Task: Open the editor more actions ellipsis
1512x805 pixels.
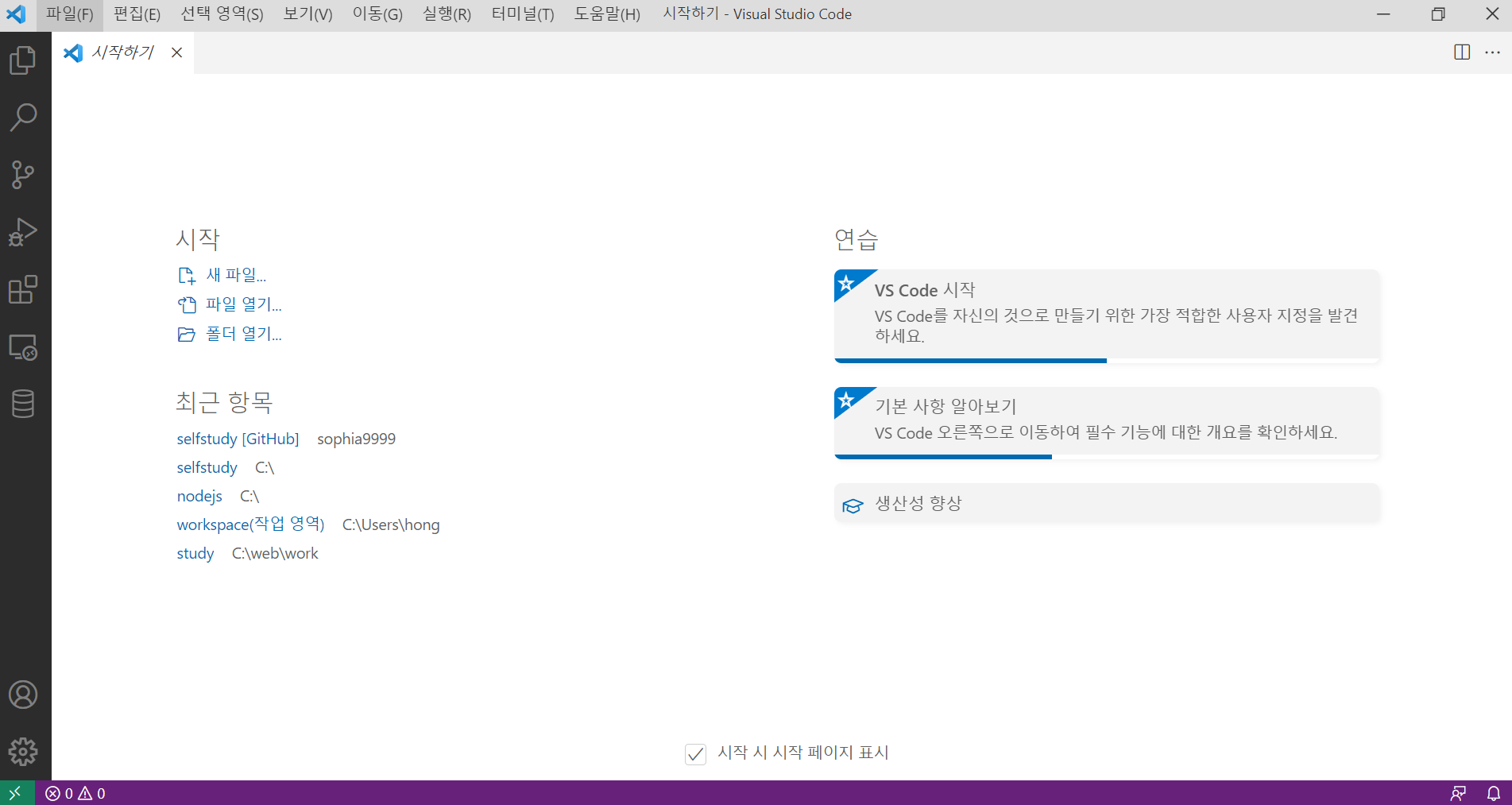Action: [1493, 52]
